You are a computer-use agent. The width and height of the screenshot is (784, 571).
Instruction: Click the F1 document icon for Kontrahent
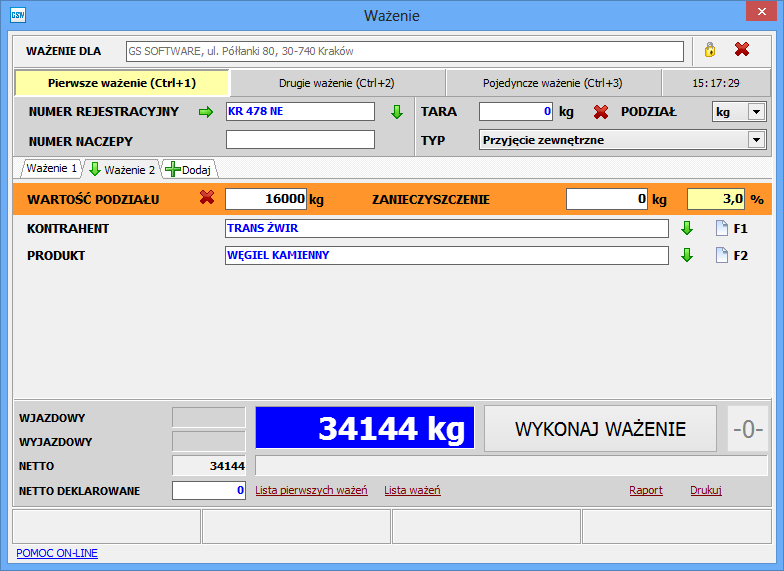tap(721, 228)
